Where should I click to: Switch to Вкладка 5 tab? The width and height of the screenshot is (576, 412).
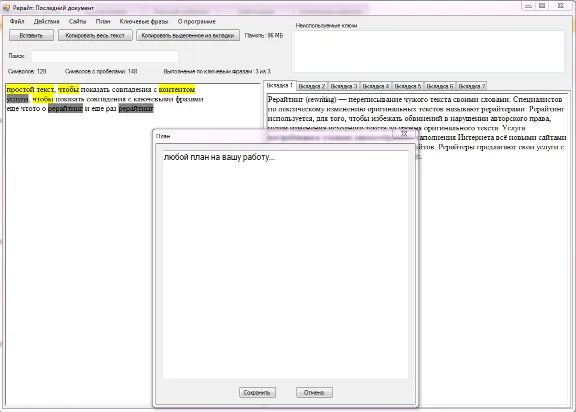click(x=407, y=86)
